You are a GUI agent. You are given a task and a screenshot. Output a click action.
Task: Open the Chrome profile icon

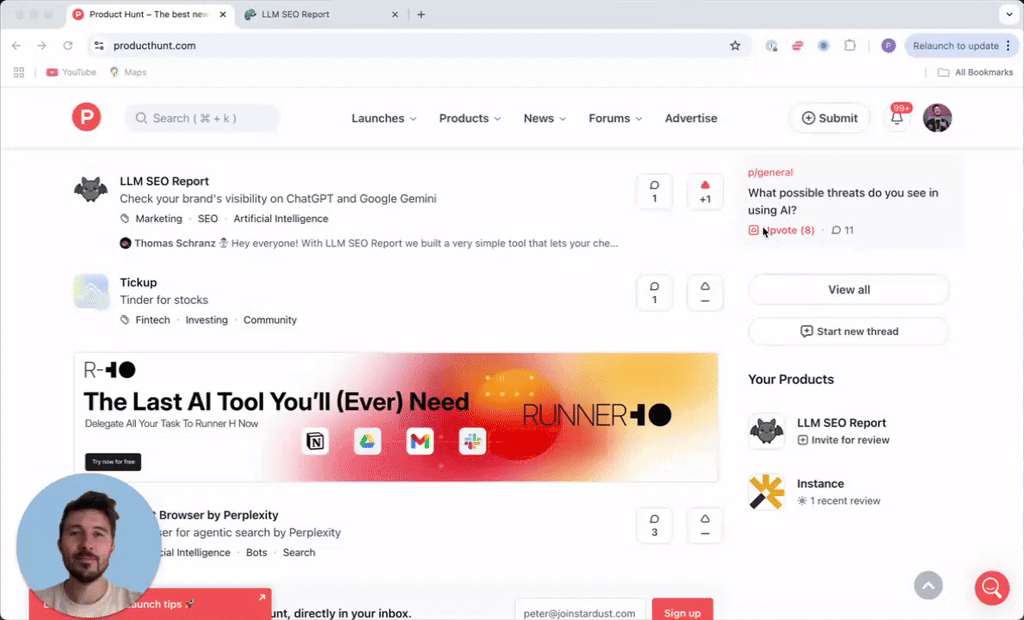pos(888,46)
